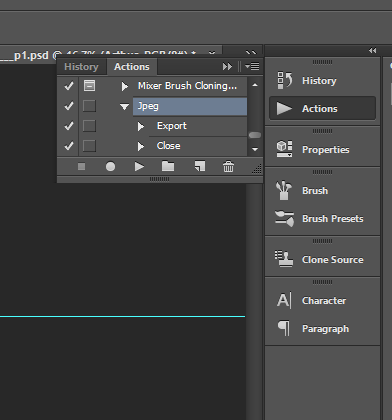The height and width of the screenshot is (420, 392).
Task: Play the selected Jpeg action
Action: tap(139, 166)
